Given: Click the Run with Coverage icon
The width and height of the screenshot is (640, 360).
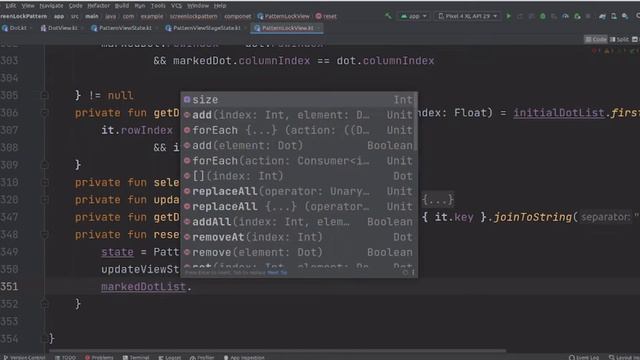Looking at the screenshot, I should click(554, 16).
